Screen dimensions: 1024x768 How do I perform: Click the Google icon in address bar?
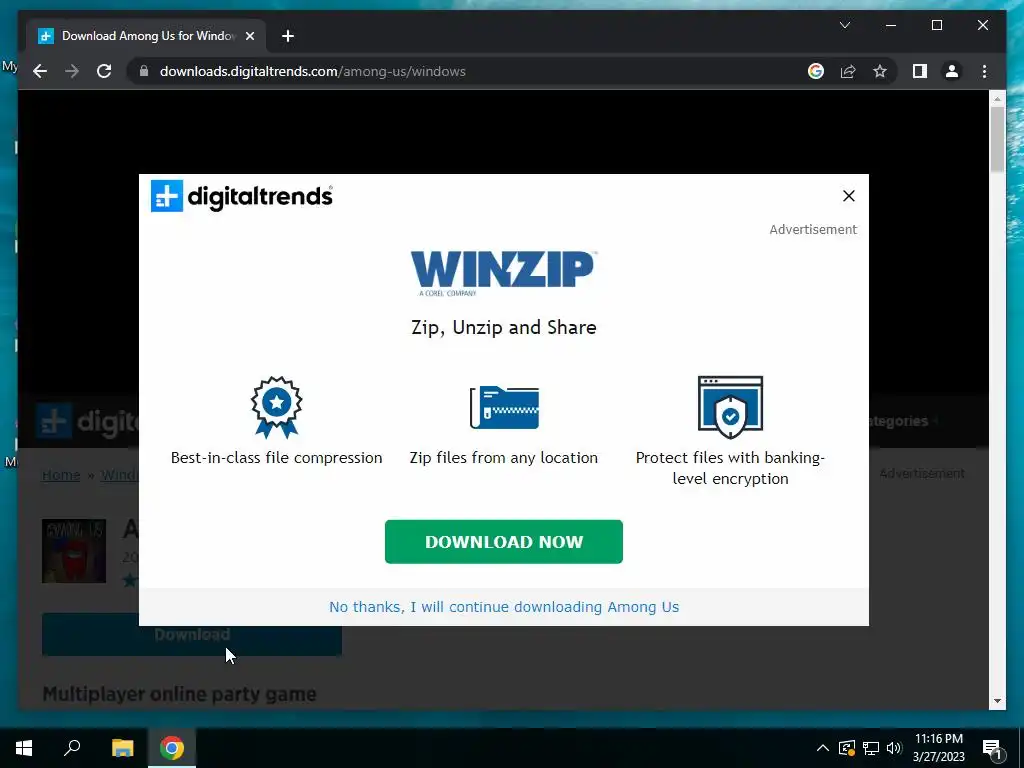[816, 71]
